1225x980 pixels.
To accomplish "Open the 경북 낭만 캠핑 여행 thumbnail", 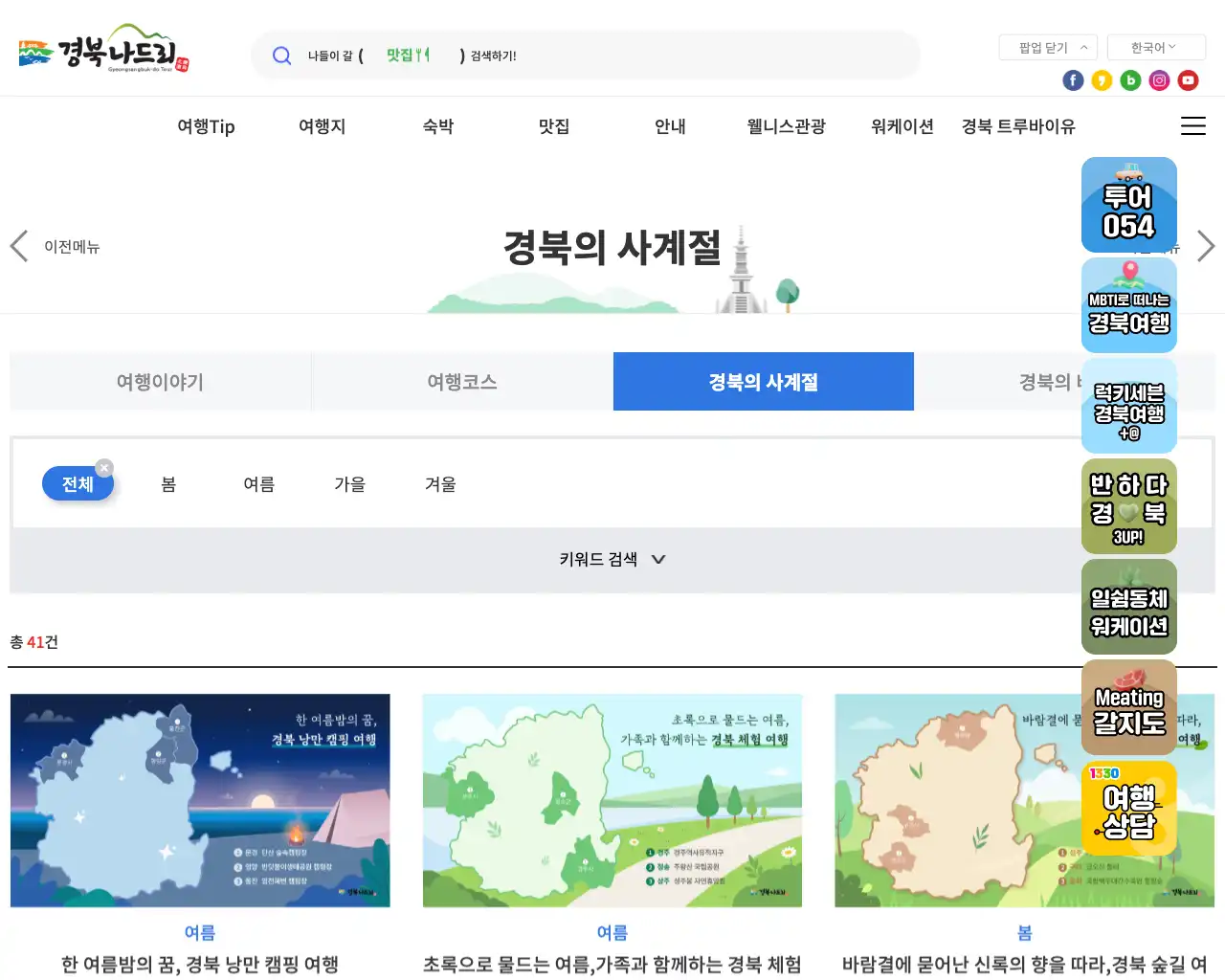I will coord(200,800).
